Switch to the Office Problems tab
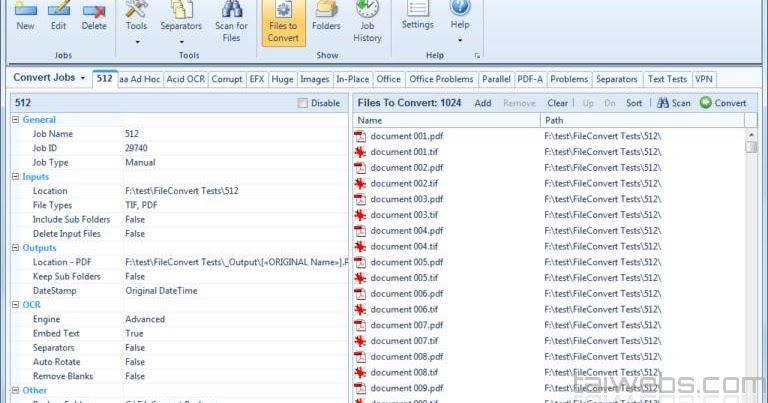 pos(441,79)
